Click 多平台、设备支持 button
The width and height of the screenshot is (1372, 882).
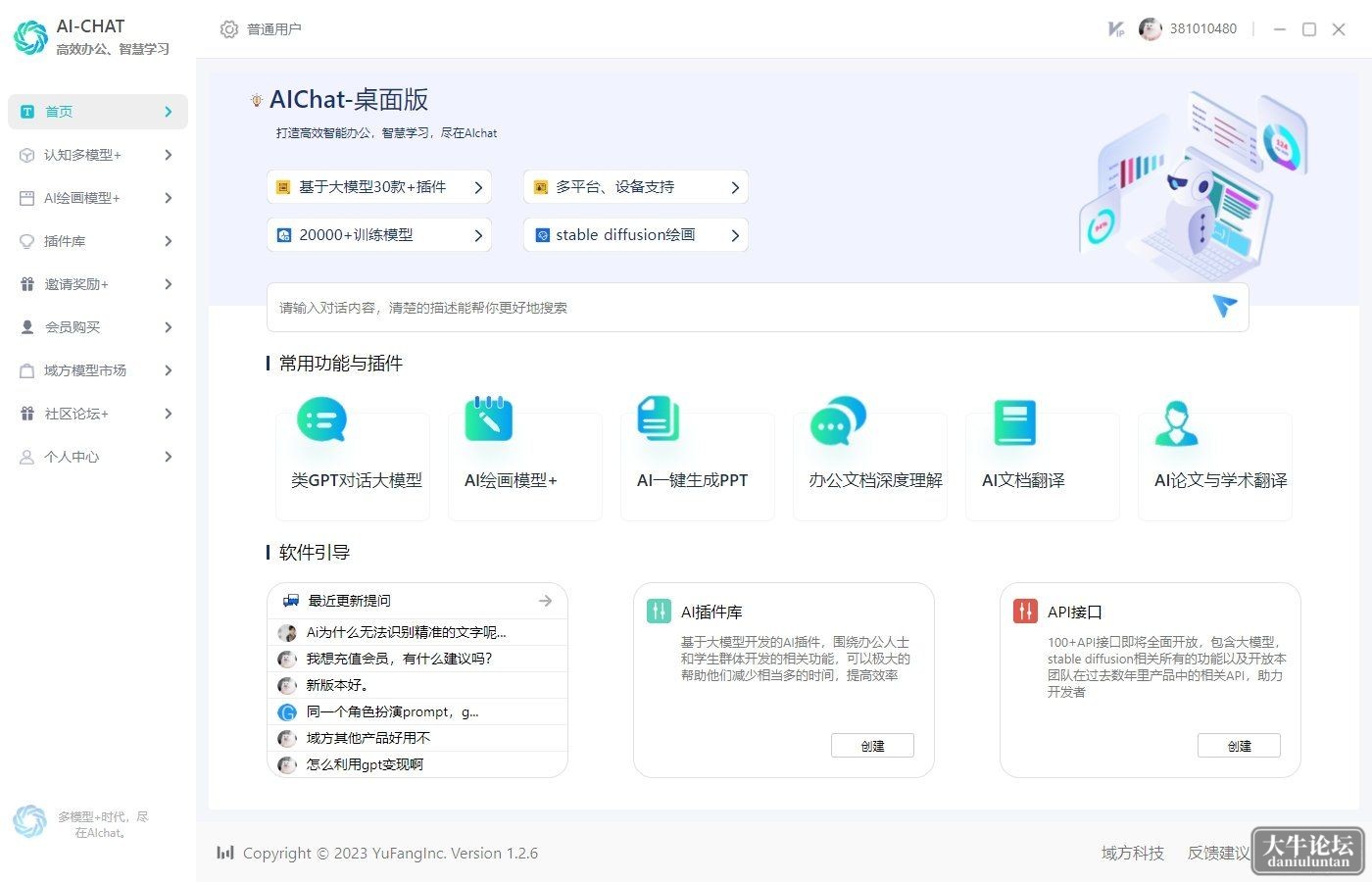(x=636, y=187)
